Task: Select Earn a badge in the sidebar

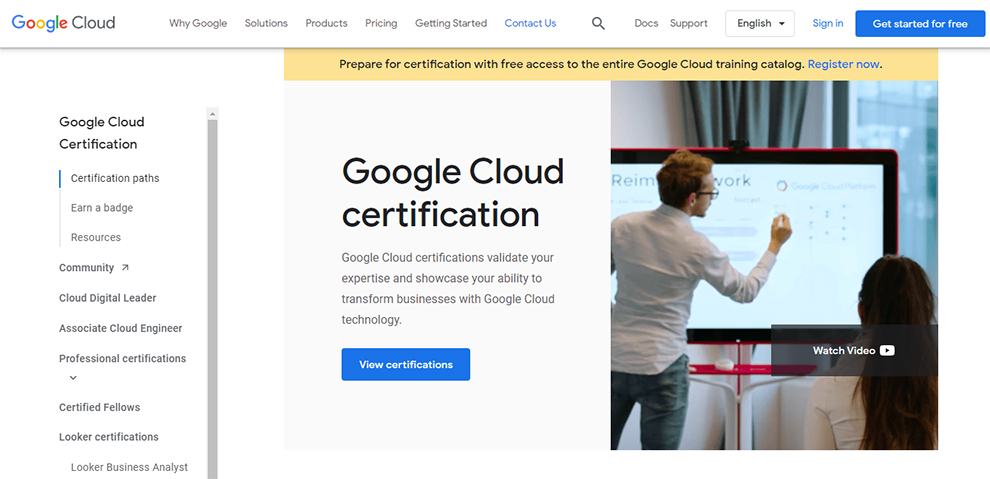Action: 102,208
